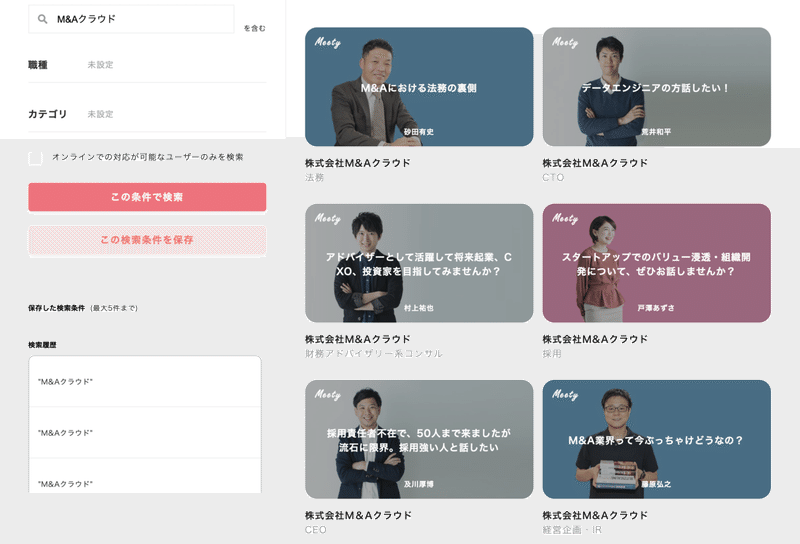Open the データエンジニアの方話したい card

coord(657,87)
